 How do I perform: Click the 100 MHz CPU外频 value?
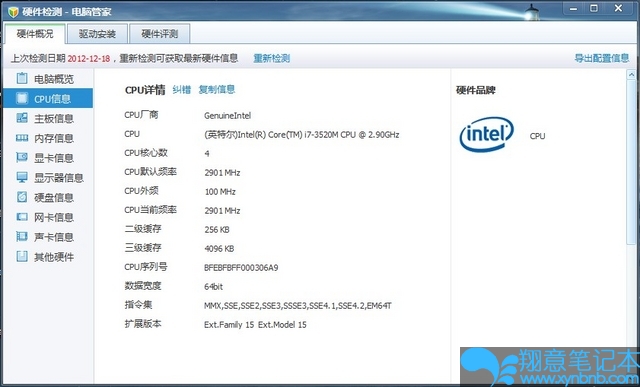[220, 191]
